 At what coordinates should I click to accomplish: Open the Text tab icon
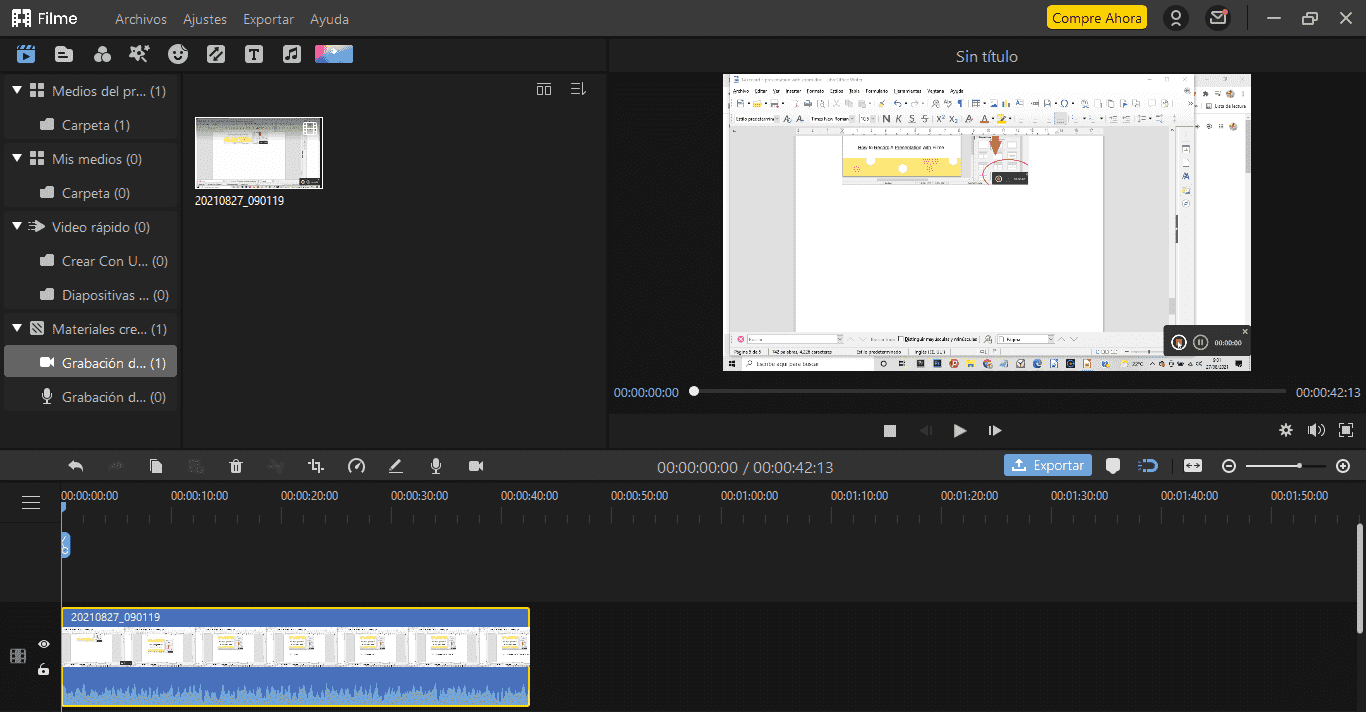(254, 54)
